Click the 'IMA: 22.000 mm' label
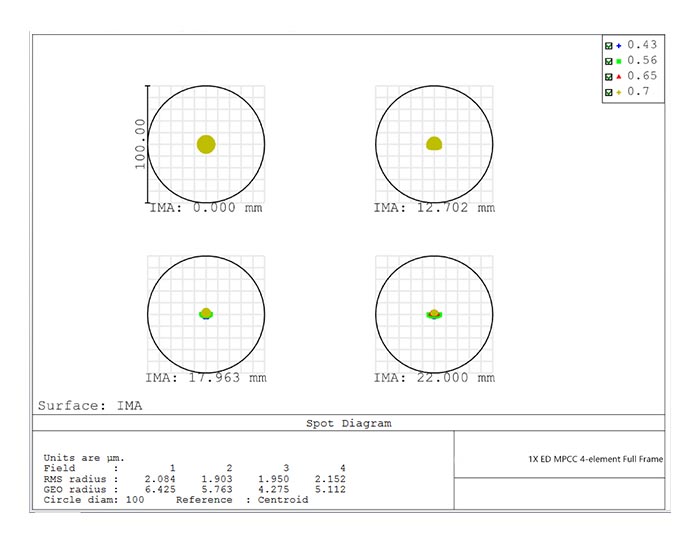This screenshot has width=694, height=534. coord(434,378)
